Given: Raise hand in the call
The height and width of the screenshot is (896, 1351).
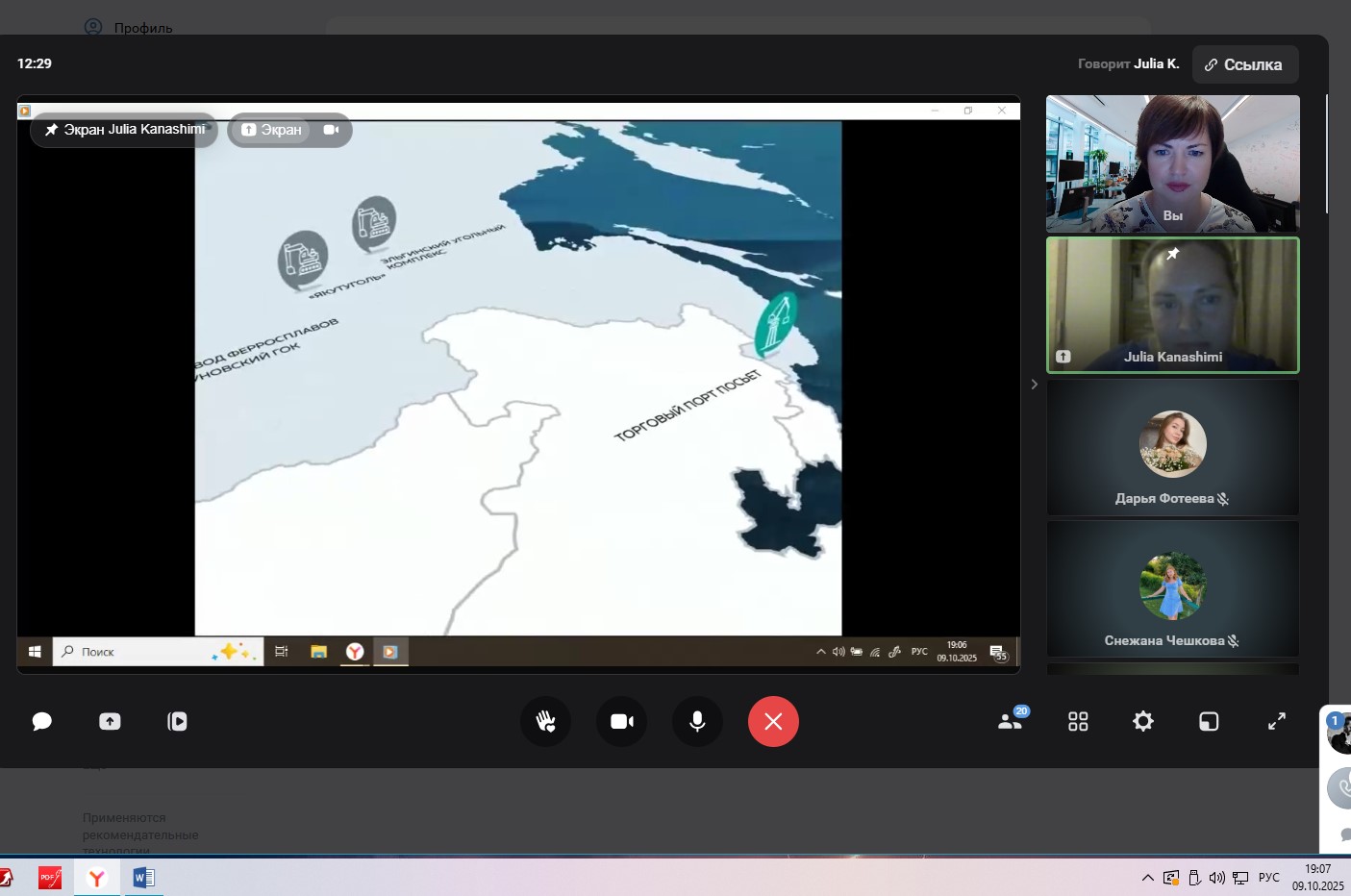Looking at the screenshot, I should [x=545, y=721].
